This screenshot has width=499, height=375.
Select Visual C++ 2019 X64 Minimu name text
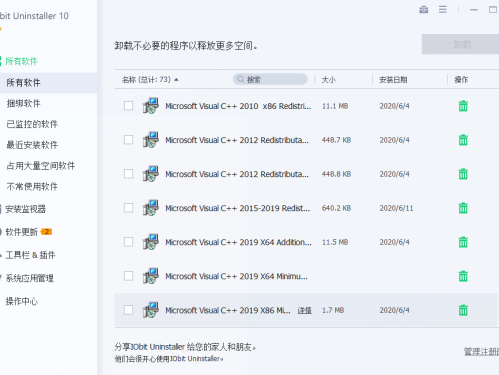pyautogui.click(x=236, y=276)
